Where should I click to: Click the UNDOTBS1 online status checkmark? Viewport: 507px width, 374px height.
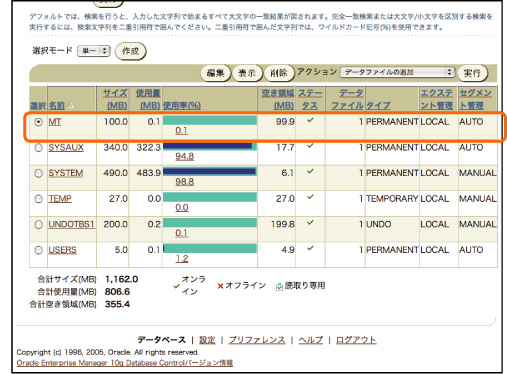(310, 222)
